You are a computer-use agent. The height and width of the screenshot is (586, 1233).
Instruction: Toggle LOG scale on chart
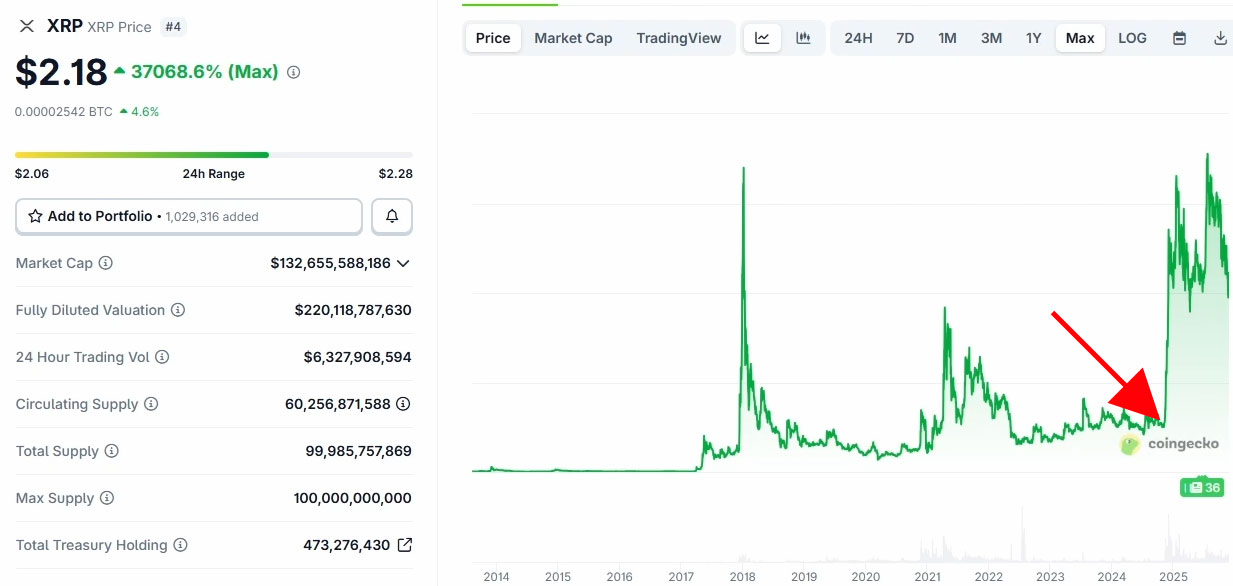pyautogui.click(x=1133, y=38)
